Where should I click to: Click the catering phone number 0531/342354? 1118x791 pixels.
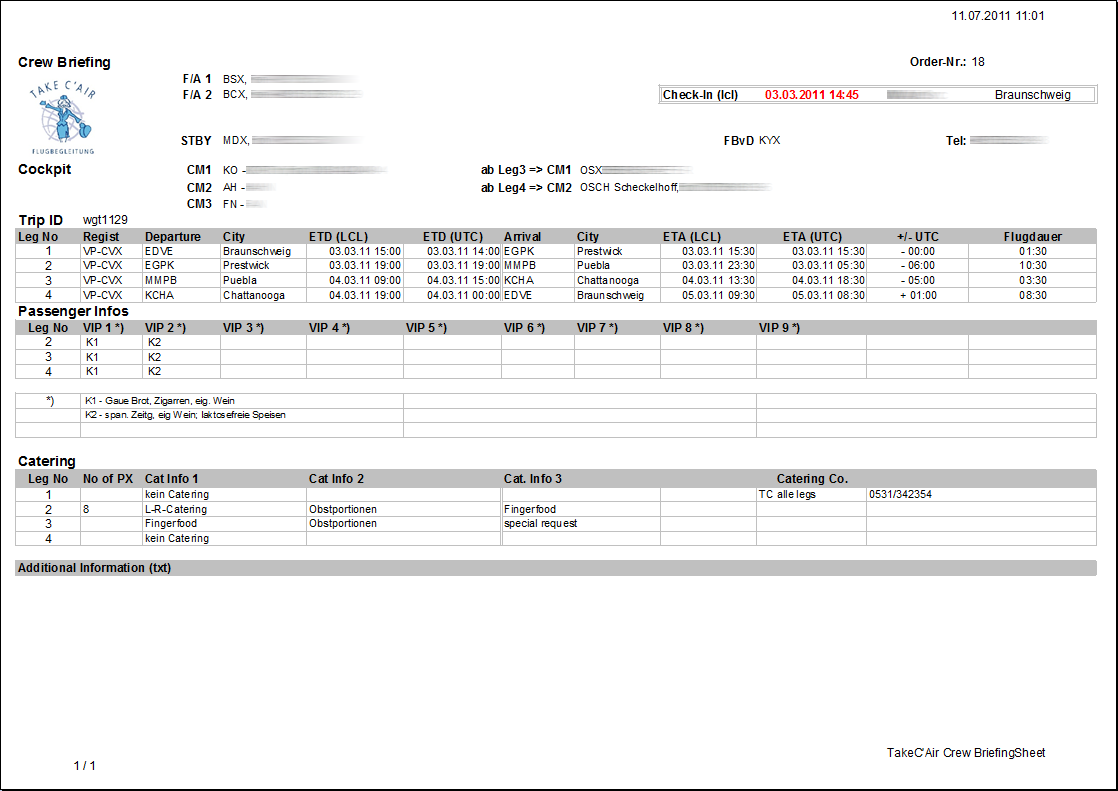[x=901, y=494]
